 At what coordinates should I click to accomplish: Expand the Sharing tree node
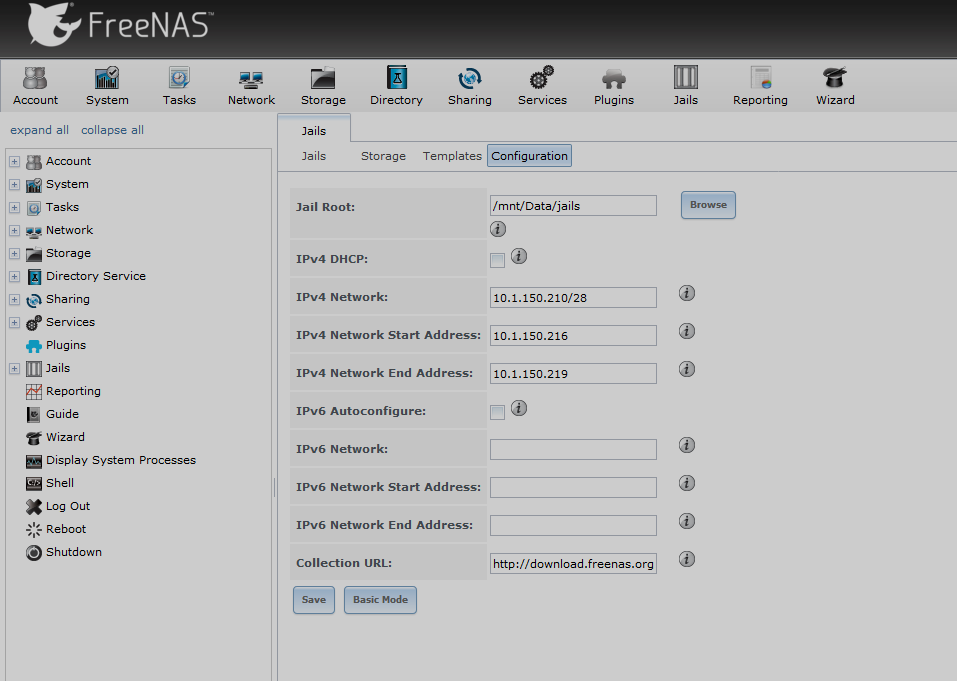click(x=15, y=300)
